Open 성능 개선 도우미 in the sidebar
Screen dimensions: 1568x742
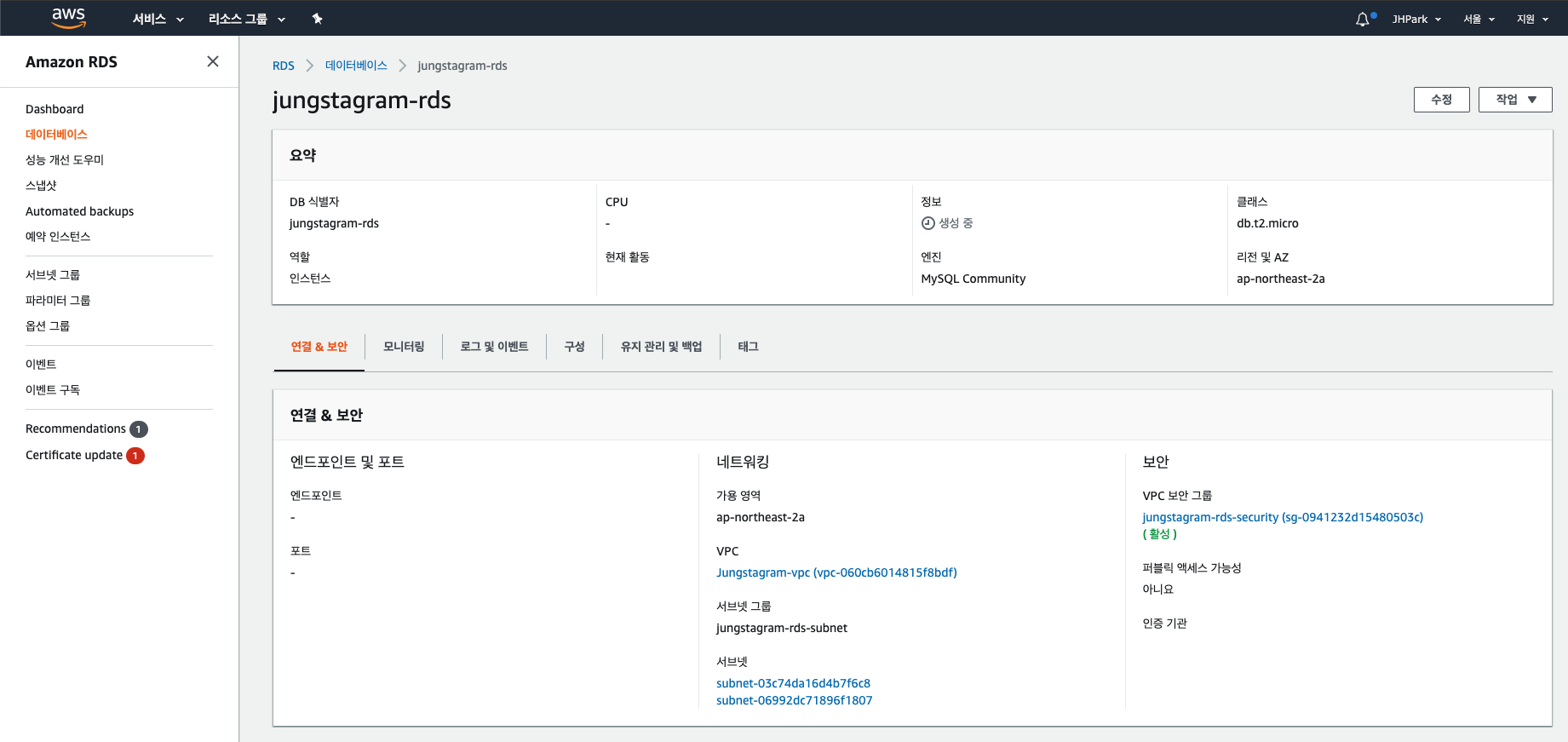(65, 160)
